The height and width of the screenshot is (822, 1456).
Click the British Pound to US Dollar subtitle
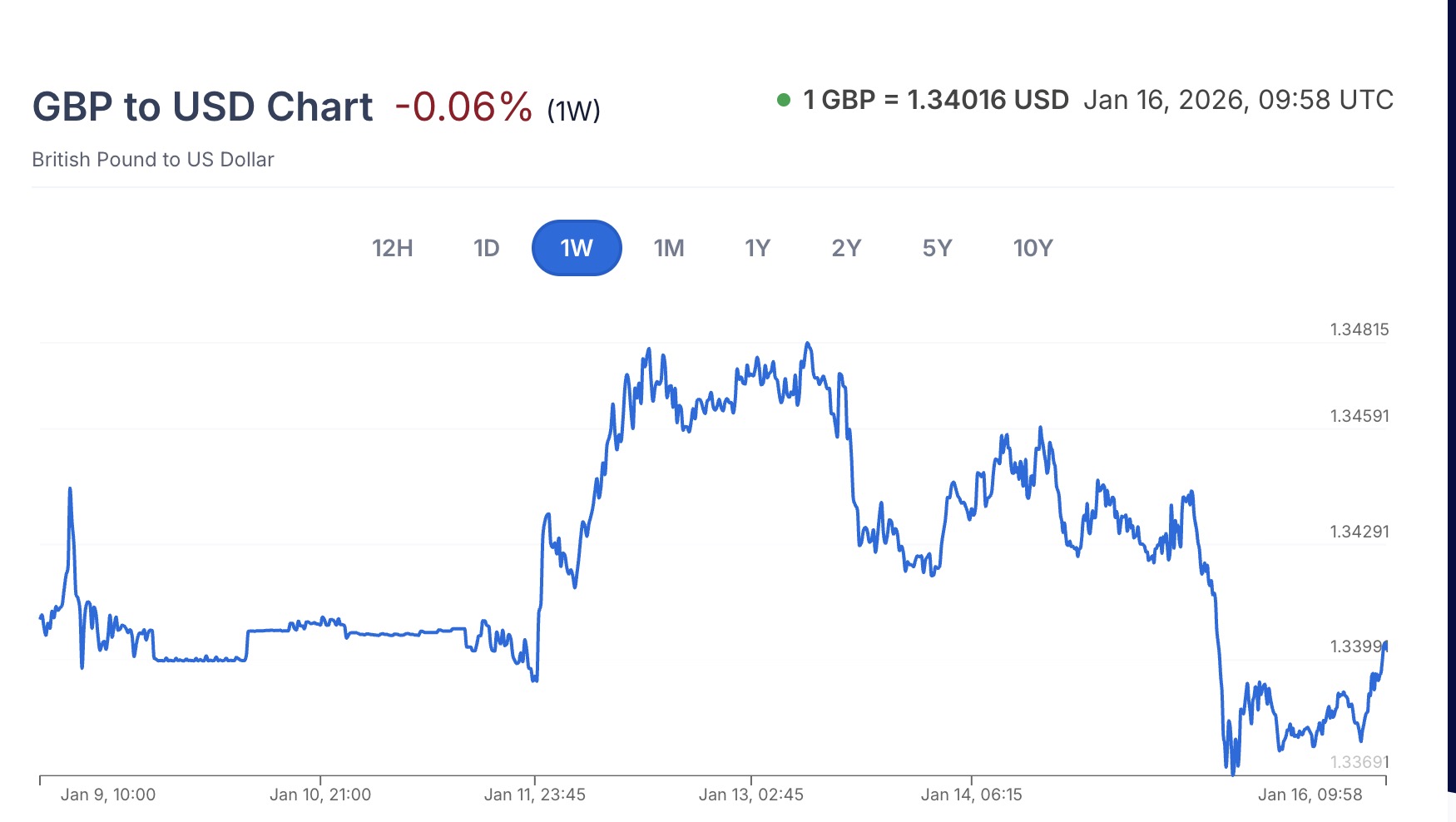point(153,160)
